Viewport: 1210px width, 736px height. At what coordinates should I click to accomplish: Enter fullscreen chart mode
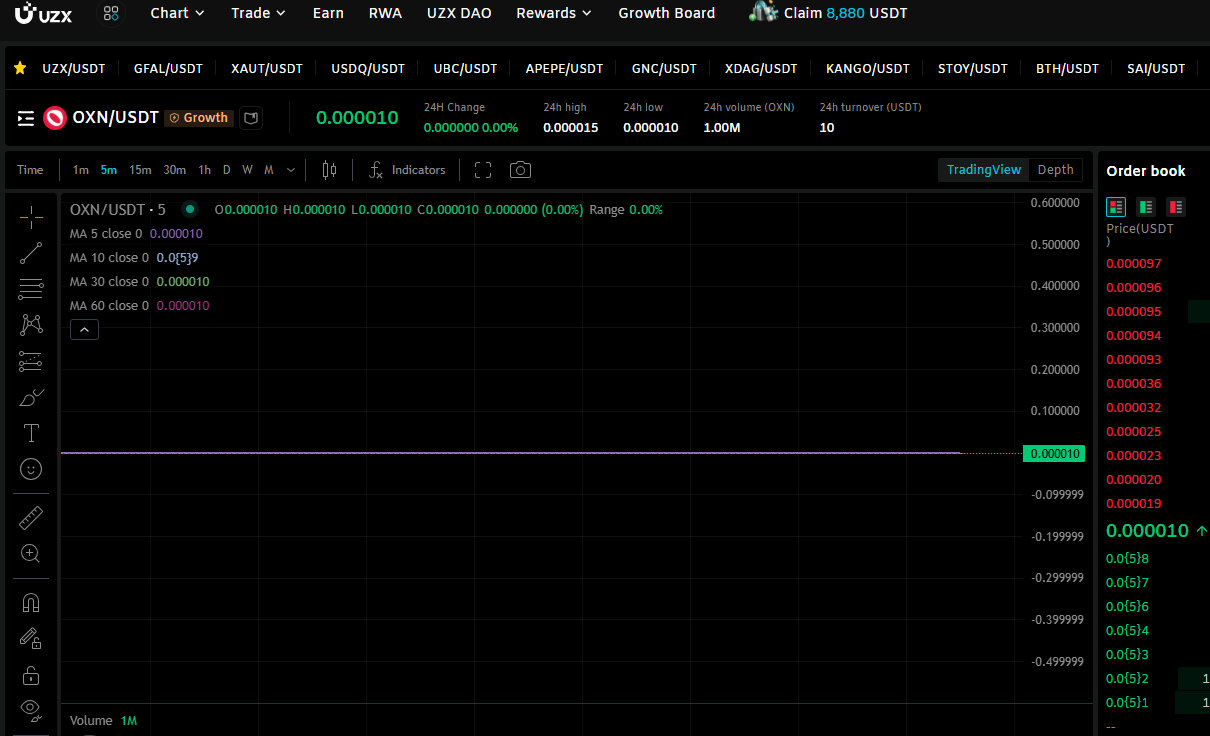[482, 170]
